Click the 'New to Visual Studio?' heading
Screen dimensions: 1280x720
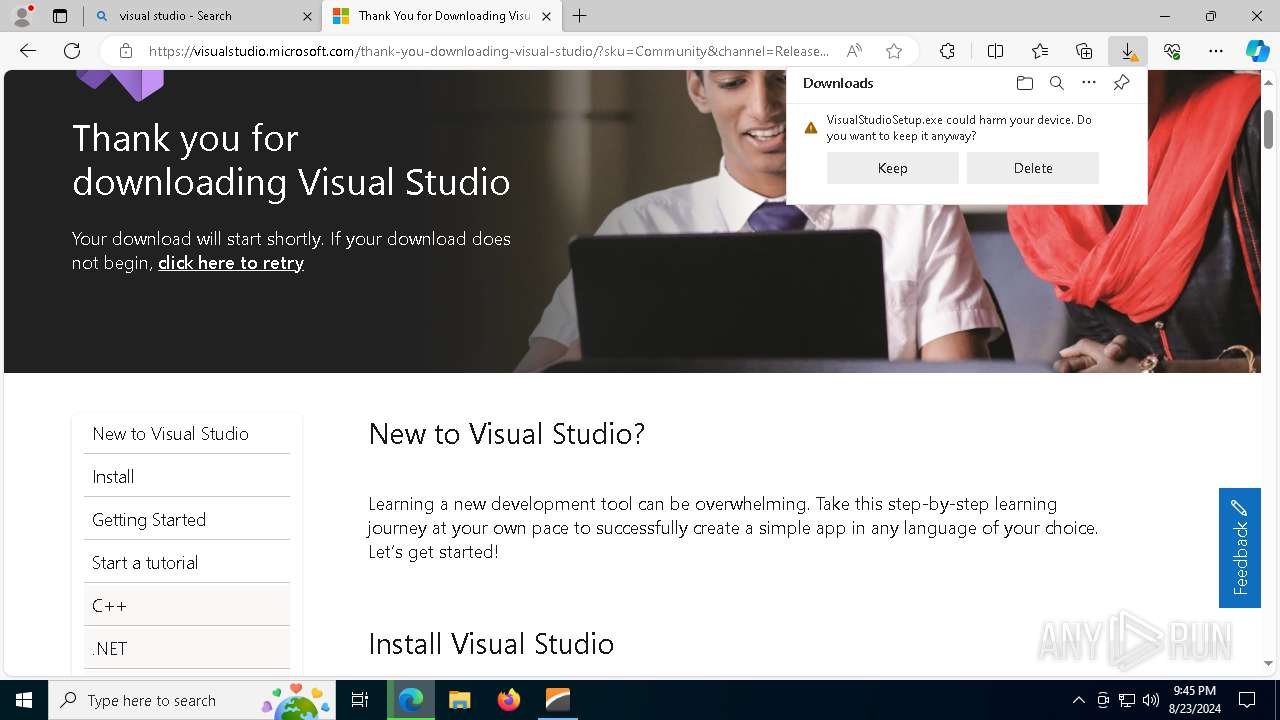pos(507,434)
